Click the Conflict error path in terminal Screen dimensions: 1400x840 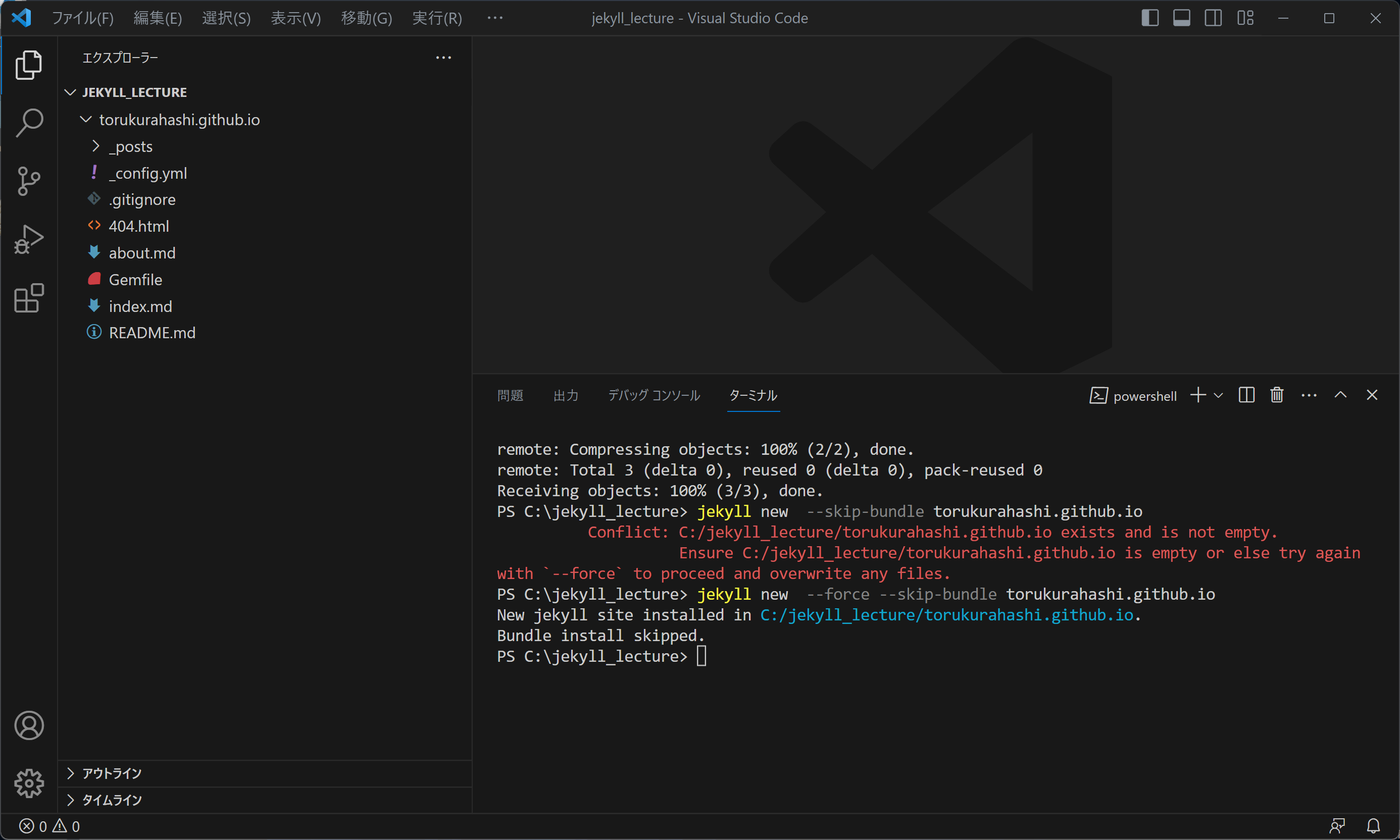coord(865,533)
